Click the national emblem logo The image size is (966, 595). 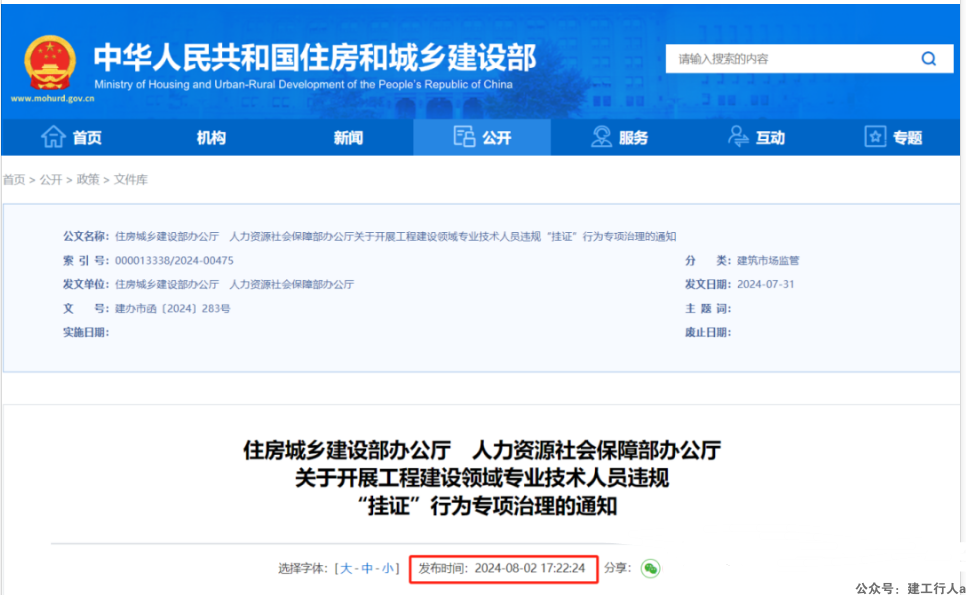coord(50,63)
